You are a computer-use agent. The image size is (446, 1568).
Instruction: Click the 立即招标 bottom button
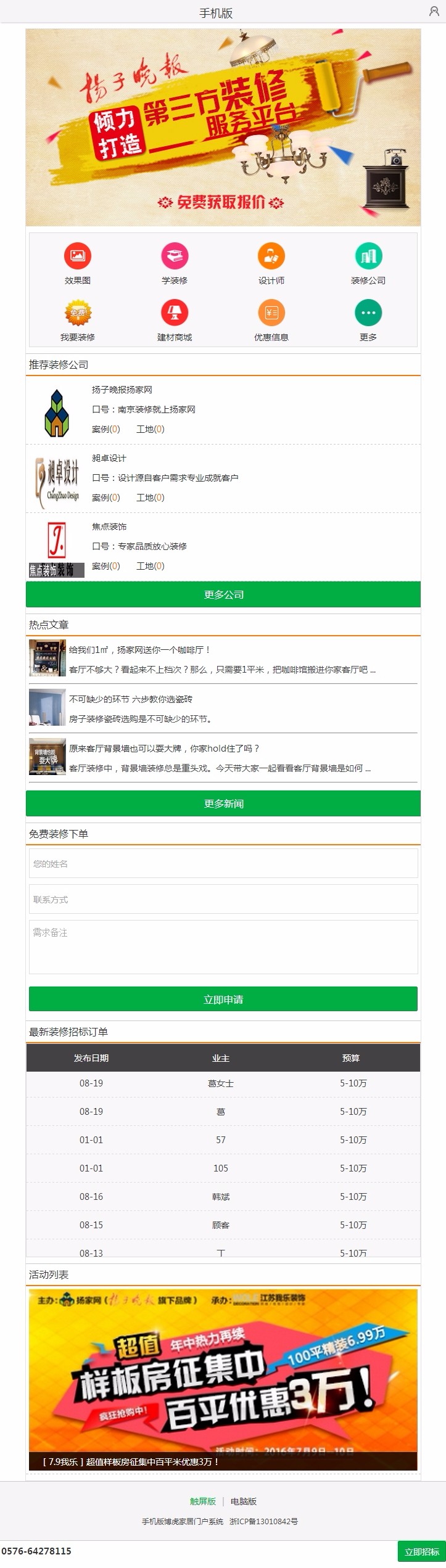click(422, 1552)
